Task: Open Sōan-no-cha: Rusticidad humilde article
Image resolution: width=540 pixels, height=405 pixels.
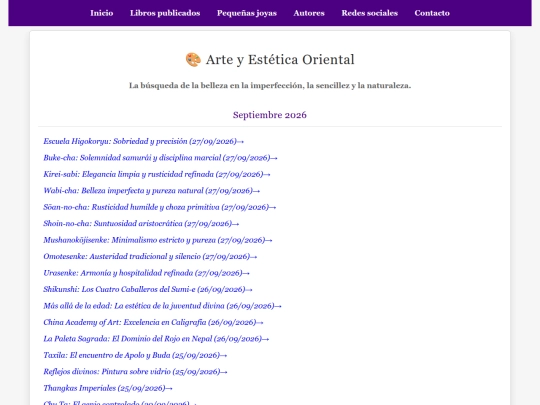Action: (x=160, y=207)
